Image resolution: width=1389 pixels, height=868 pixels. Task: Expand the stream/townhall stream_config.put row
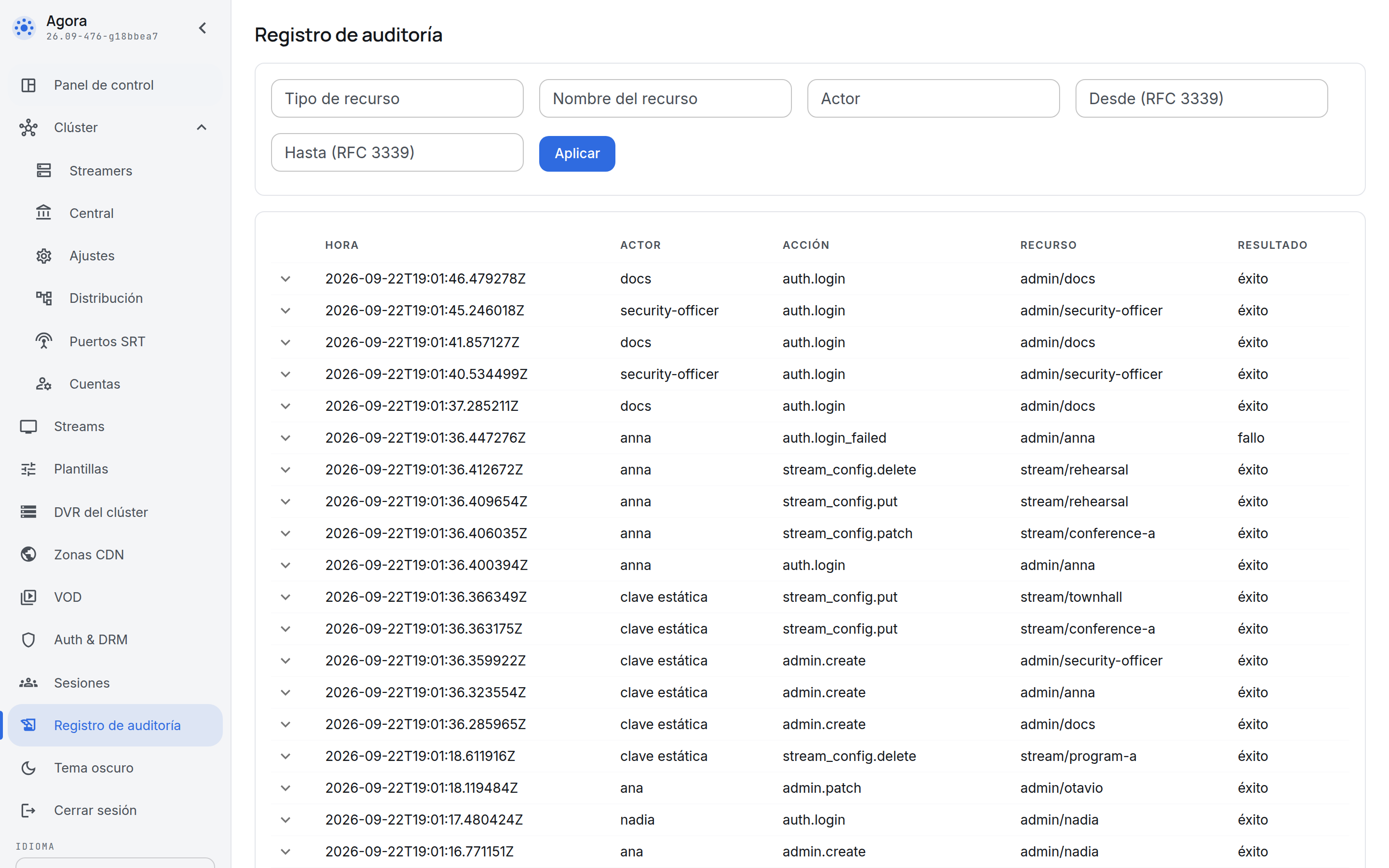pyautogui.click(x=285, y=597)
